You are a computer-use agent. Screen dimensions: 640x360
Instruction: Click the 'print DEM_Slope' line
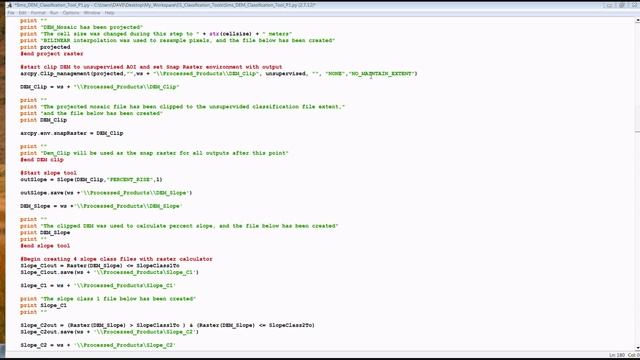point(45,233)
